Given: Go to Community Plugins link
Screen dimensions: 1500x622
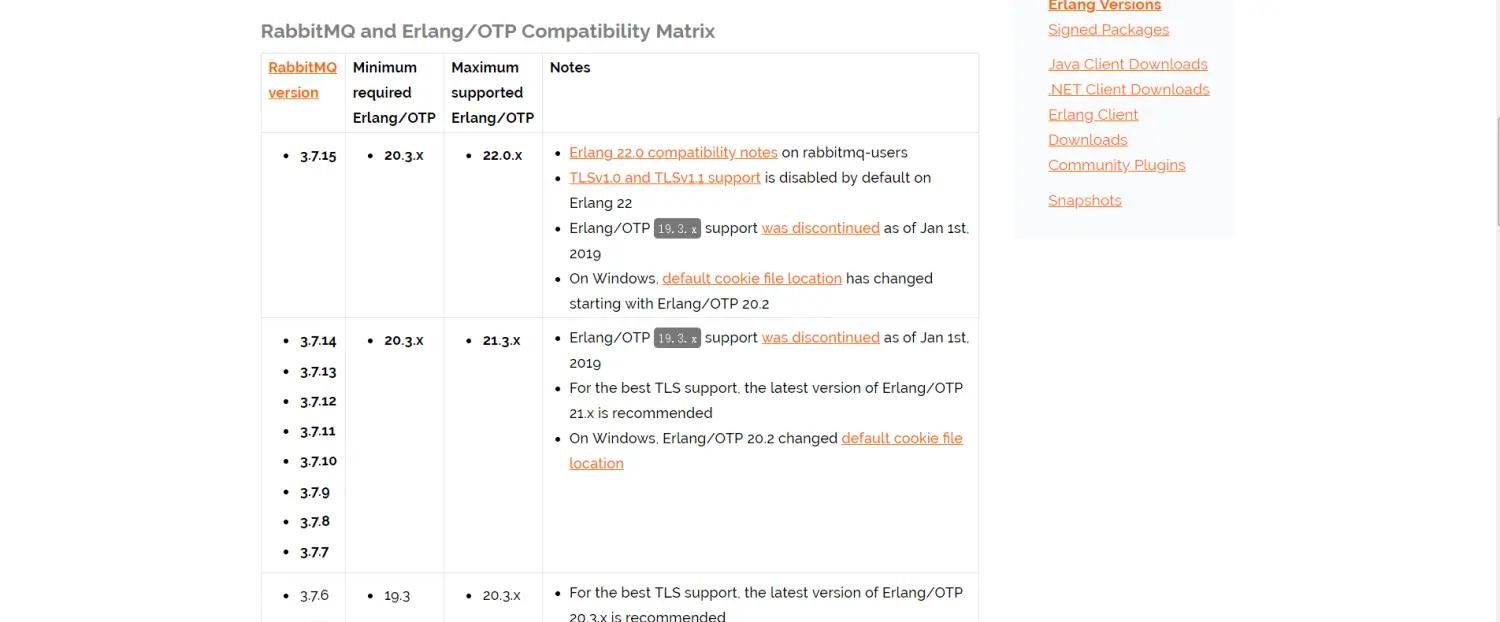Looking at the screenshot, I should pyautogui.click(x=1116, y=165).
